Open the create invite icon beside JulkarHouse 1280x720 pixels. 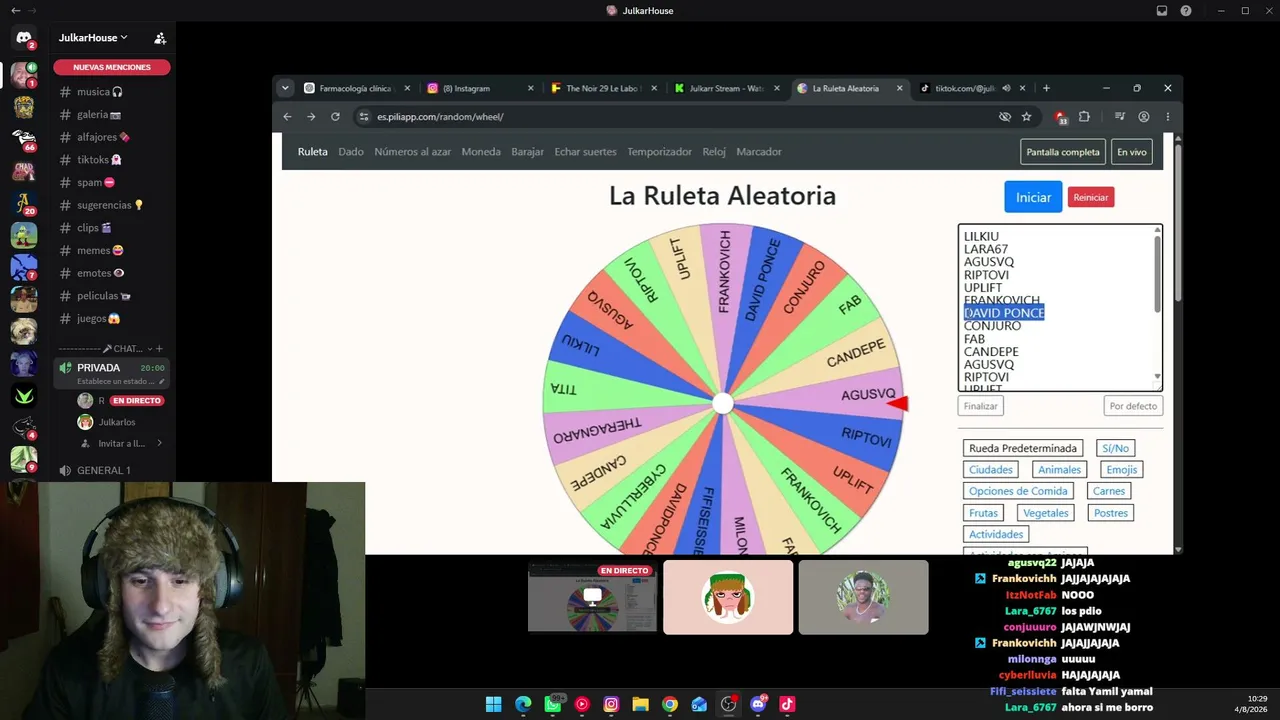pos(160,38)
